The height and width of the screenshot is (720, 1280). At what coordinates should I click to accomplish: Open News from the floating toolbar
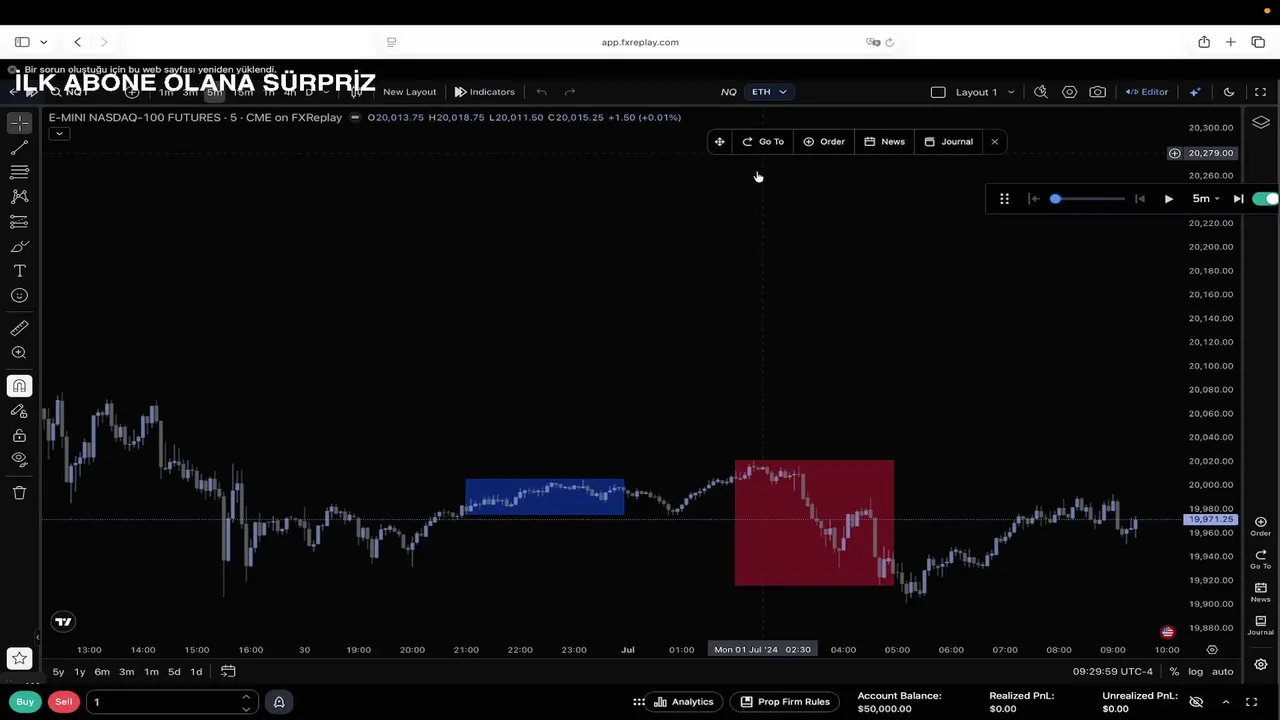tap(884, 142)
